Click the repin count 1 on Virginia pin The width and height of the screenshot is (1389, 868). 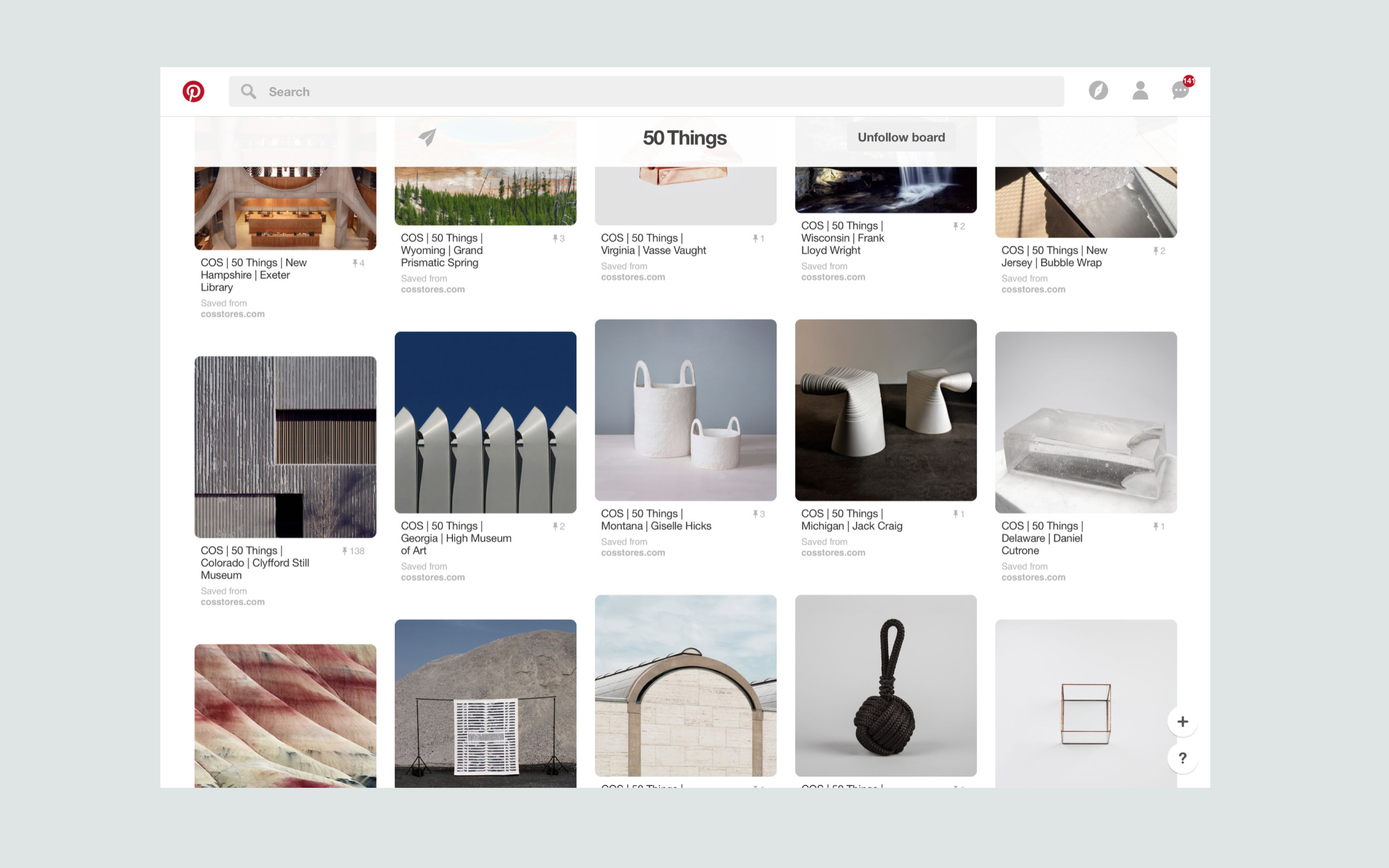click(759, 238)
